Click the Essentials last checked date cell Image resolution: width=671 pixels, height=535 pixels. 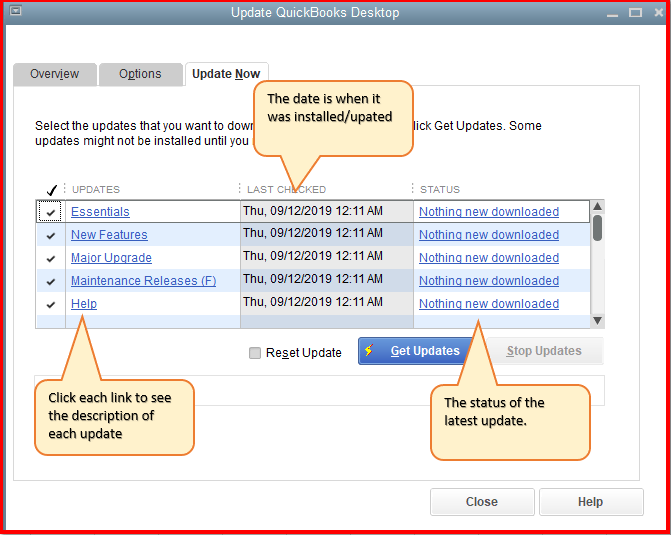pos(327,211)
